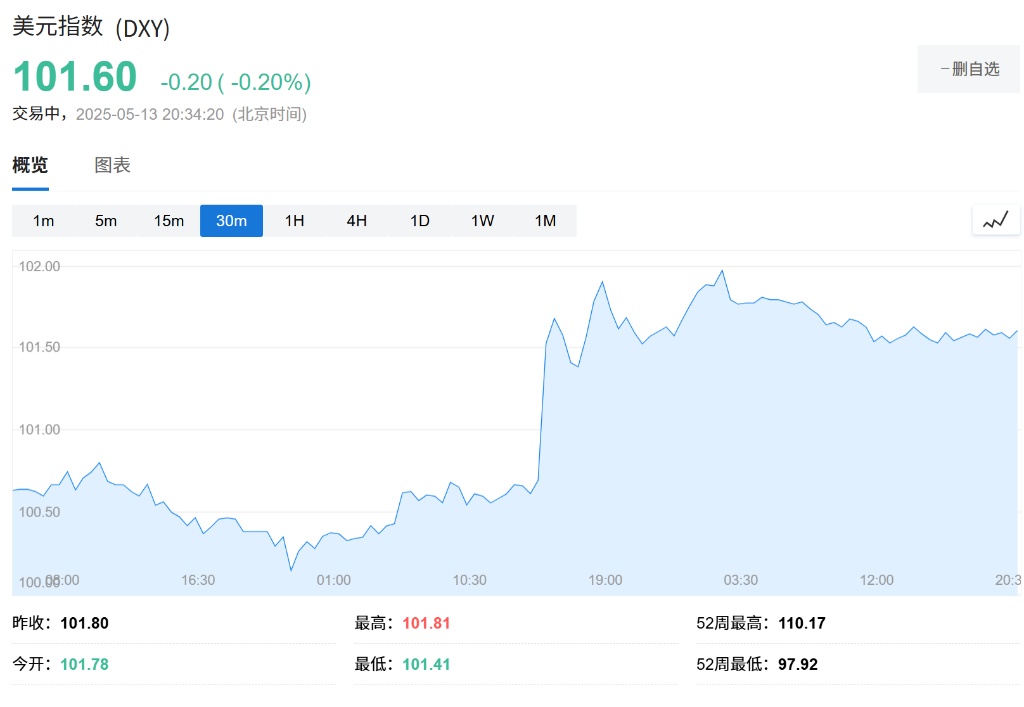Screen dimensions: 1024x707
Task: Select the 1D daily interval
Action: point(420,221)
